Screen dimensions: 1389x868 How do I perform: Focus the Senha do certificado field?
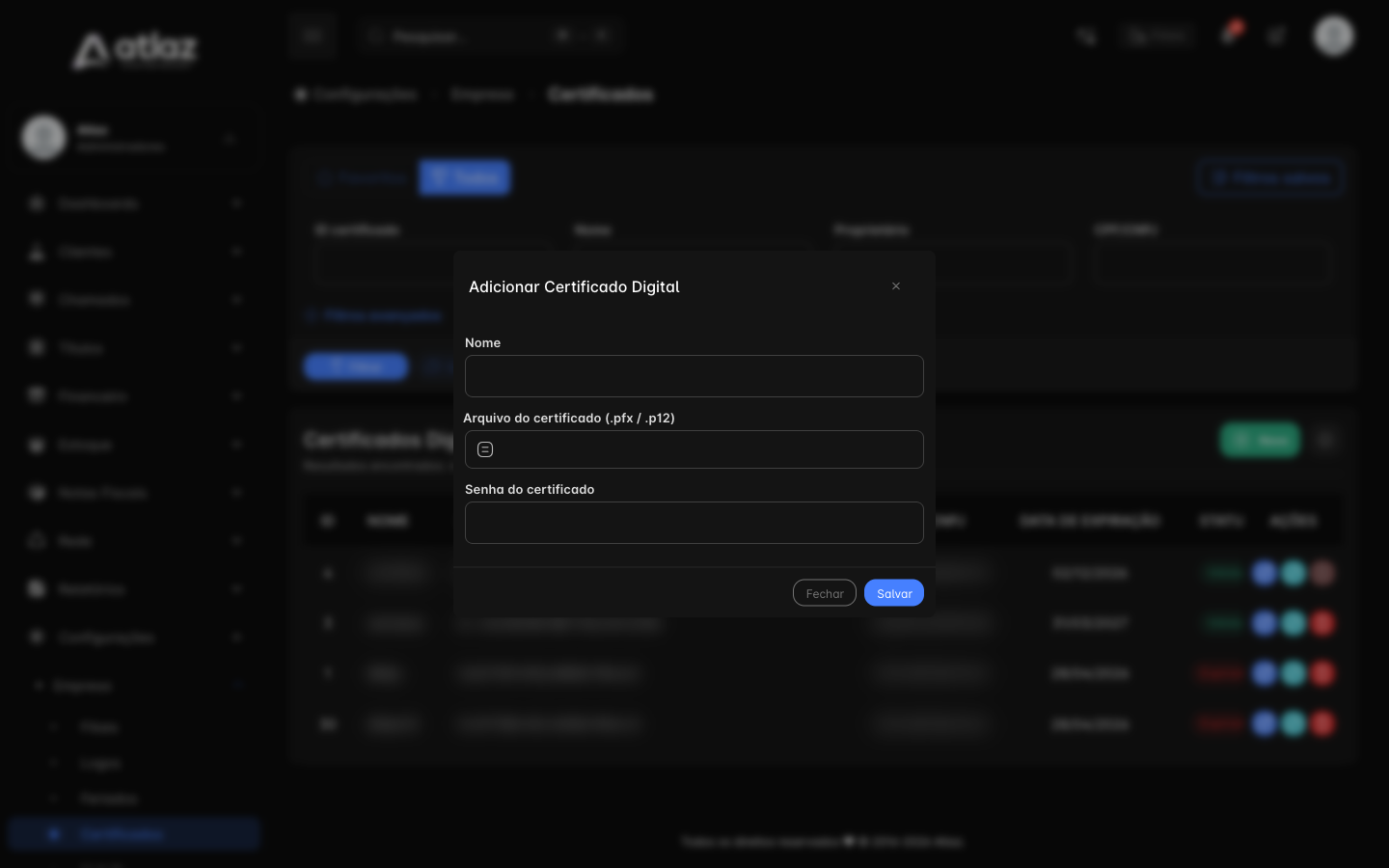694,523
